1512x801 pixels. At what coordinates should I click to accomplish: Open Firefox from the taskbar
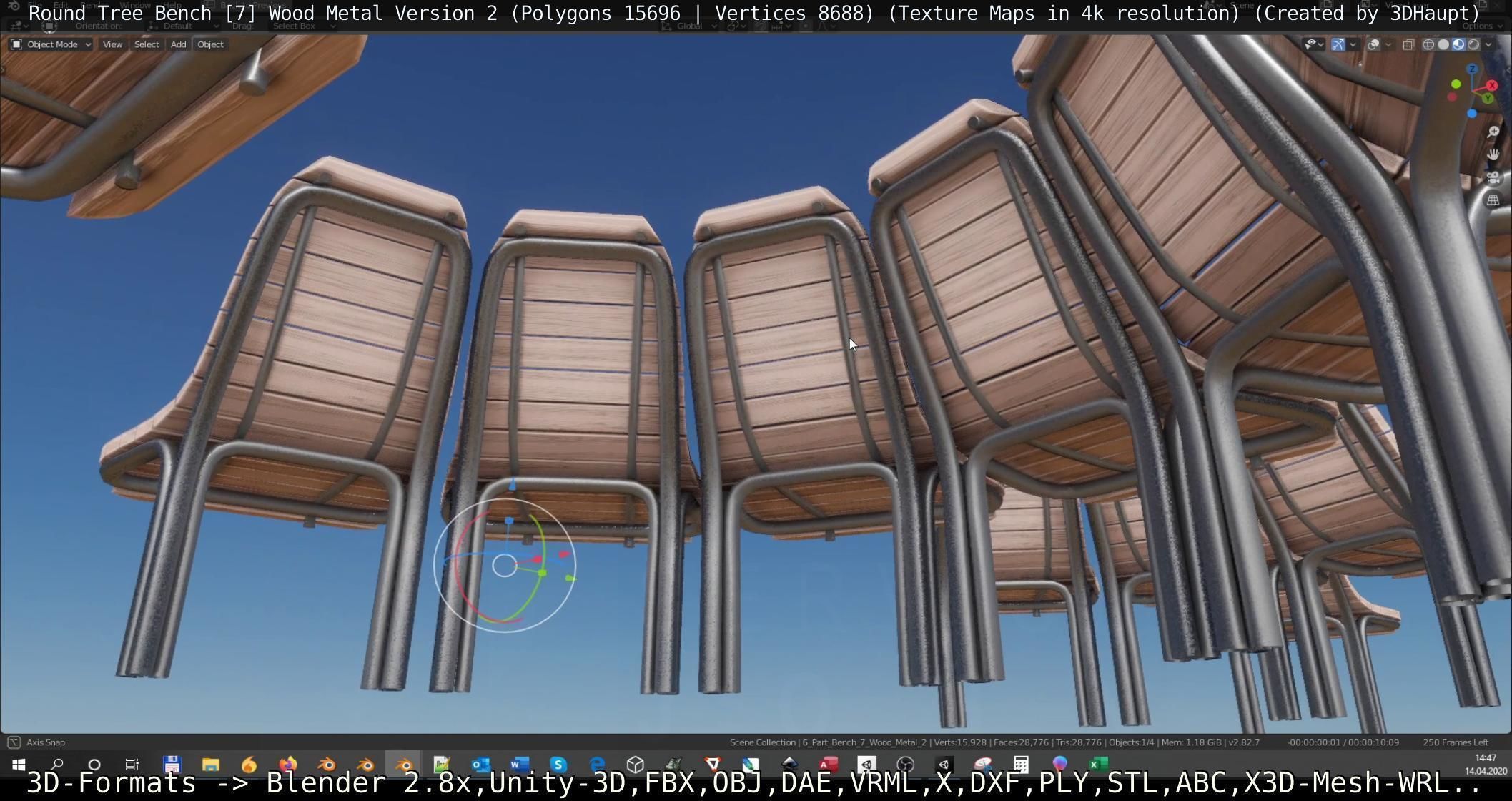287,765
